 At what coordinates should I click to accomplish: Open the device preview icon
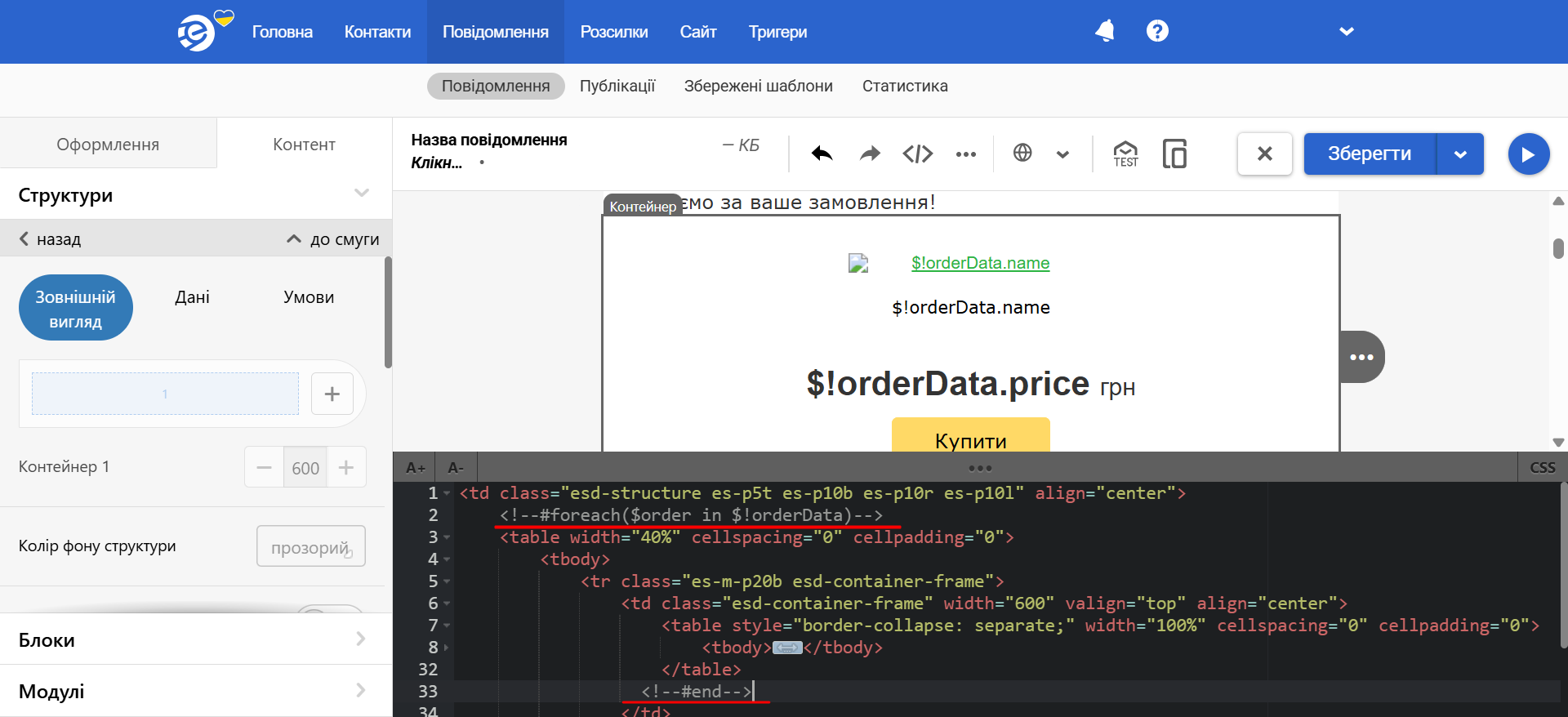click(x=1174, y=154)
